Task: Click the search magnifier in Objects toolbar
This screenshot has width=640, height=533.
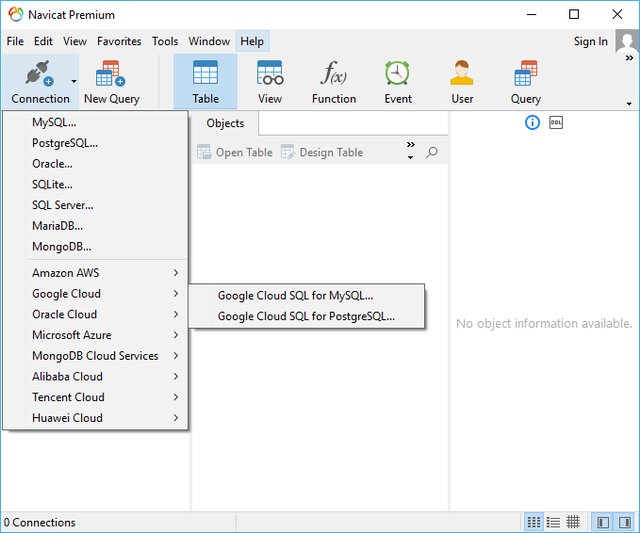Action: pyautogui.click(x=432, y=153)
